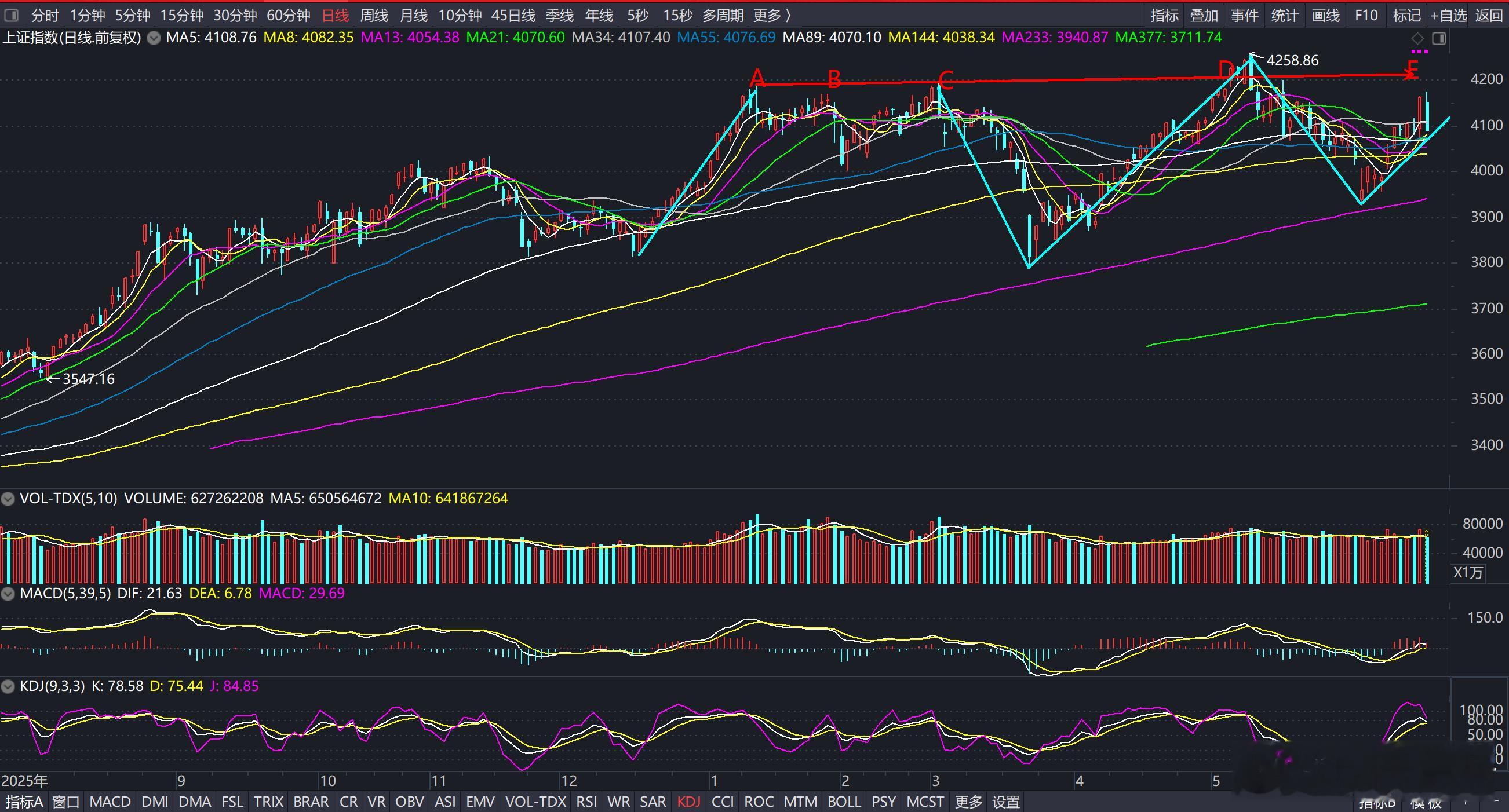Click the 叠加 overlay button
1509x812 pixels.
(1204, 15)
